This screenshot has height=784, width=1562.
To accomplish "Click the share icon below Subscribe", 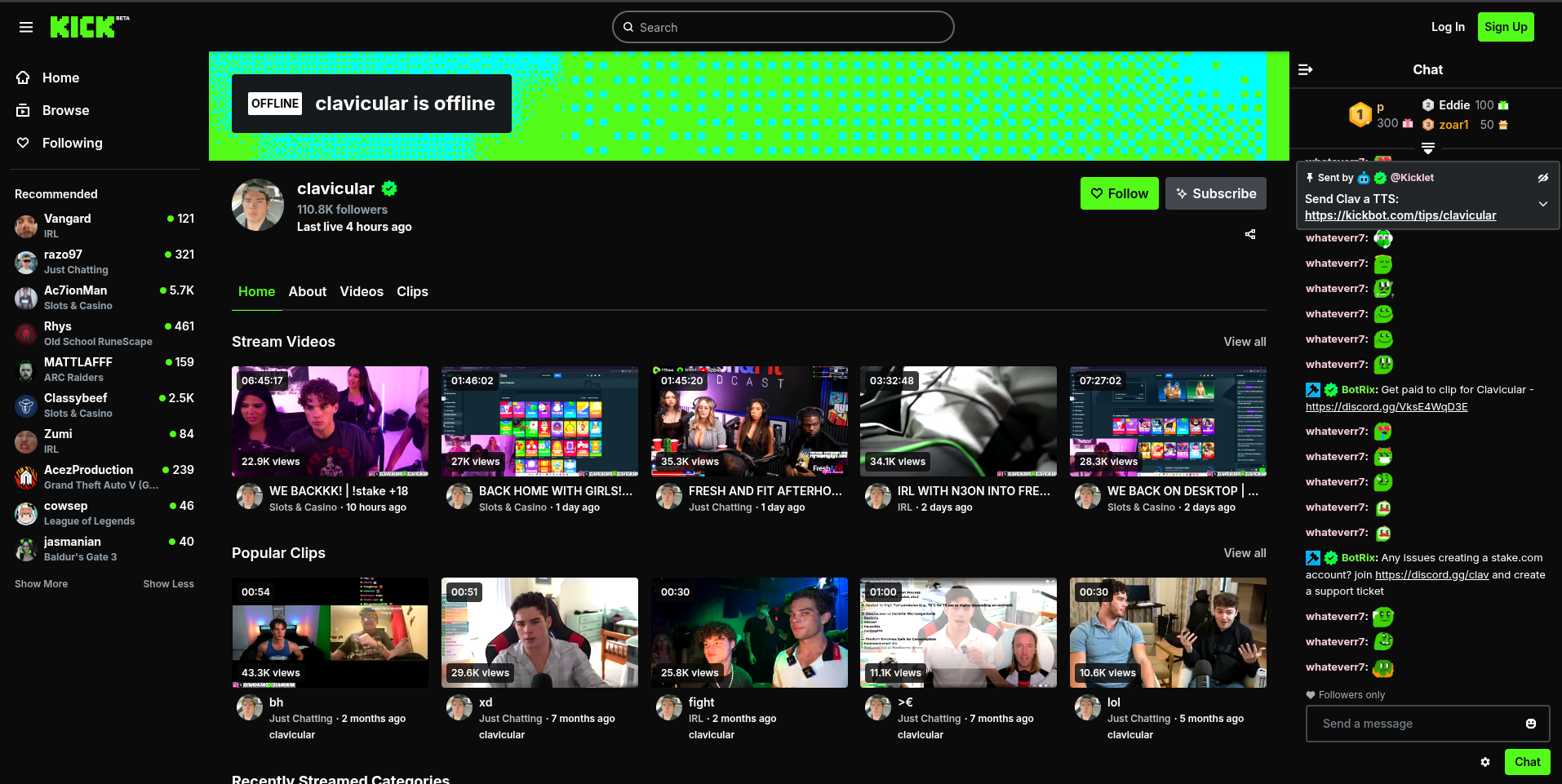I will point(1249,235).
